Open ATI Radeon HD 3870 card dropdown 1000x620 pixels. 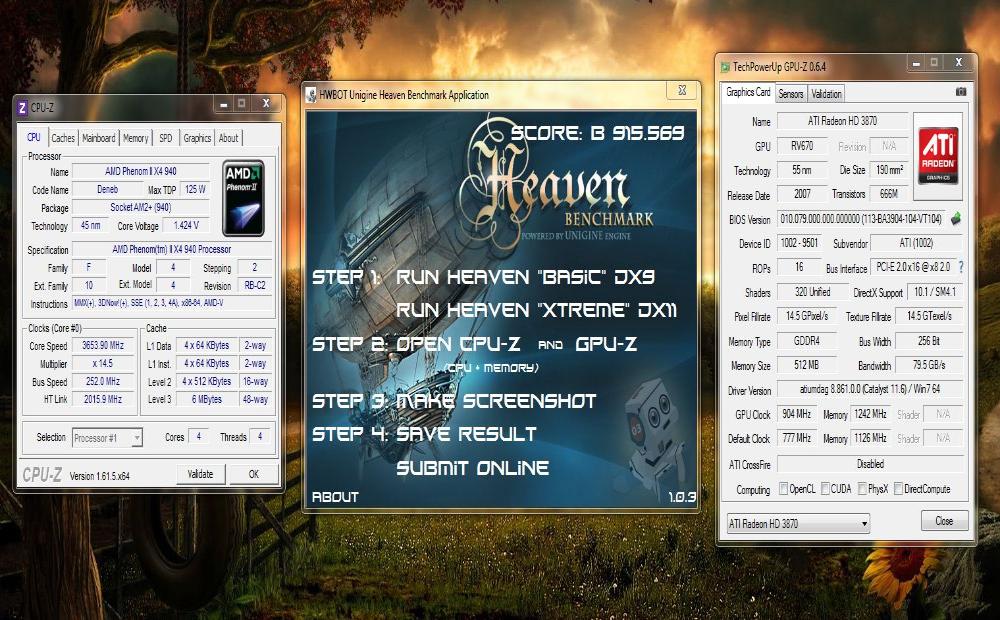[798, 524]
